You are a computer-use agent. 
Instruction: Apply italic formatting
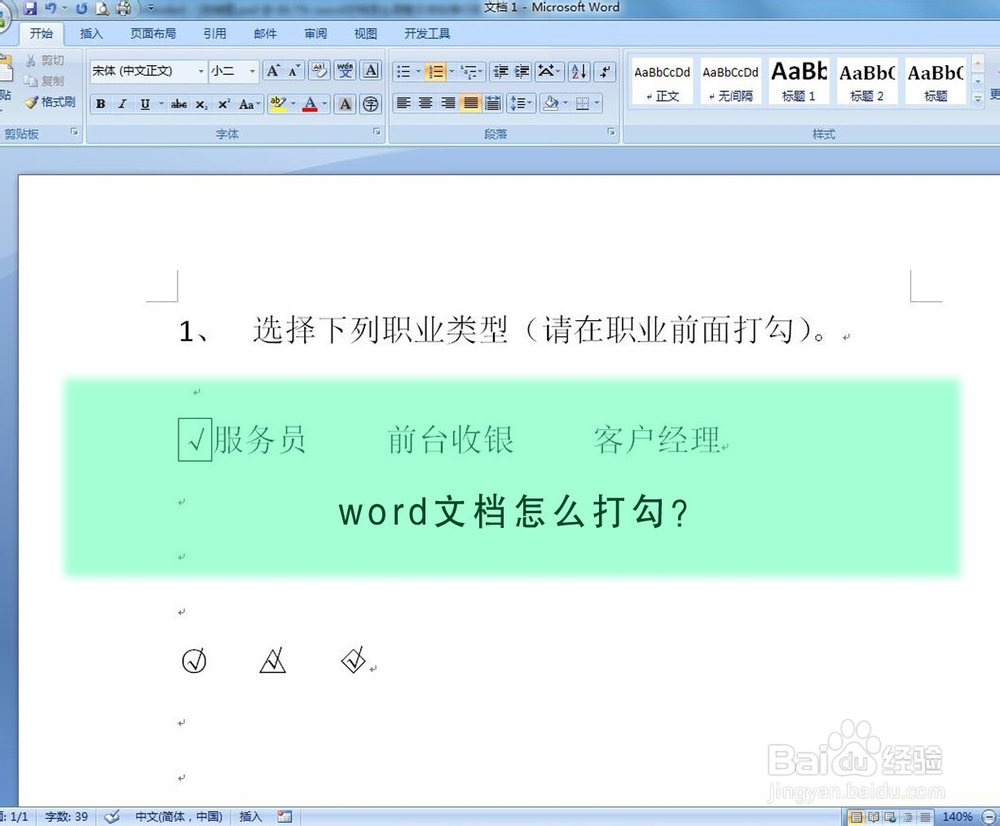coord(123,104)
